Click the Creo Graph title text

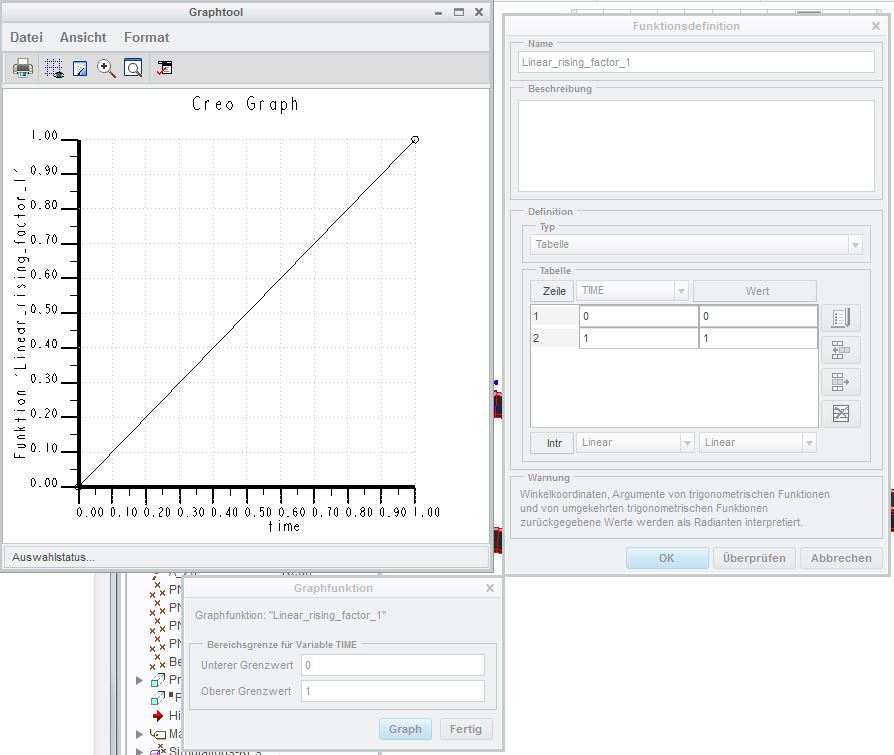(x=245, y=104)
